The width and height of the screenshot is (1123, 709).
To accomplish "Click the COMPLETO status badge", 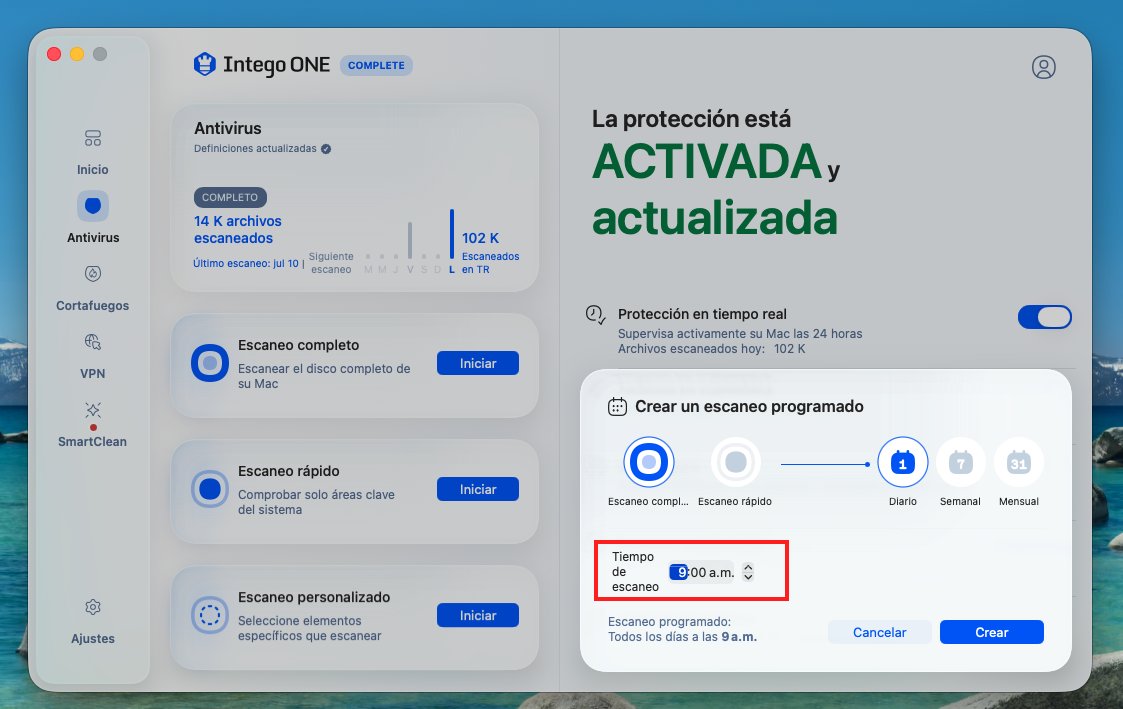I will [x=230, y=197].
